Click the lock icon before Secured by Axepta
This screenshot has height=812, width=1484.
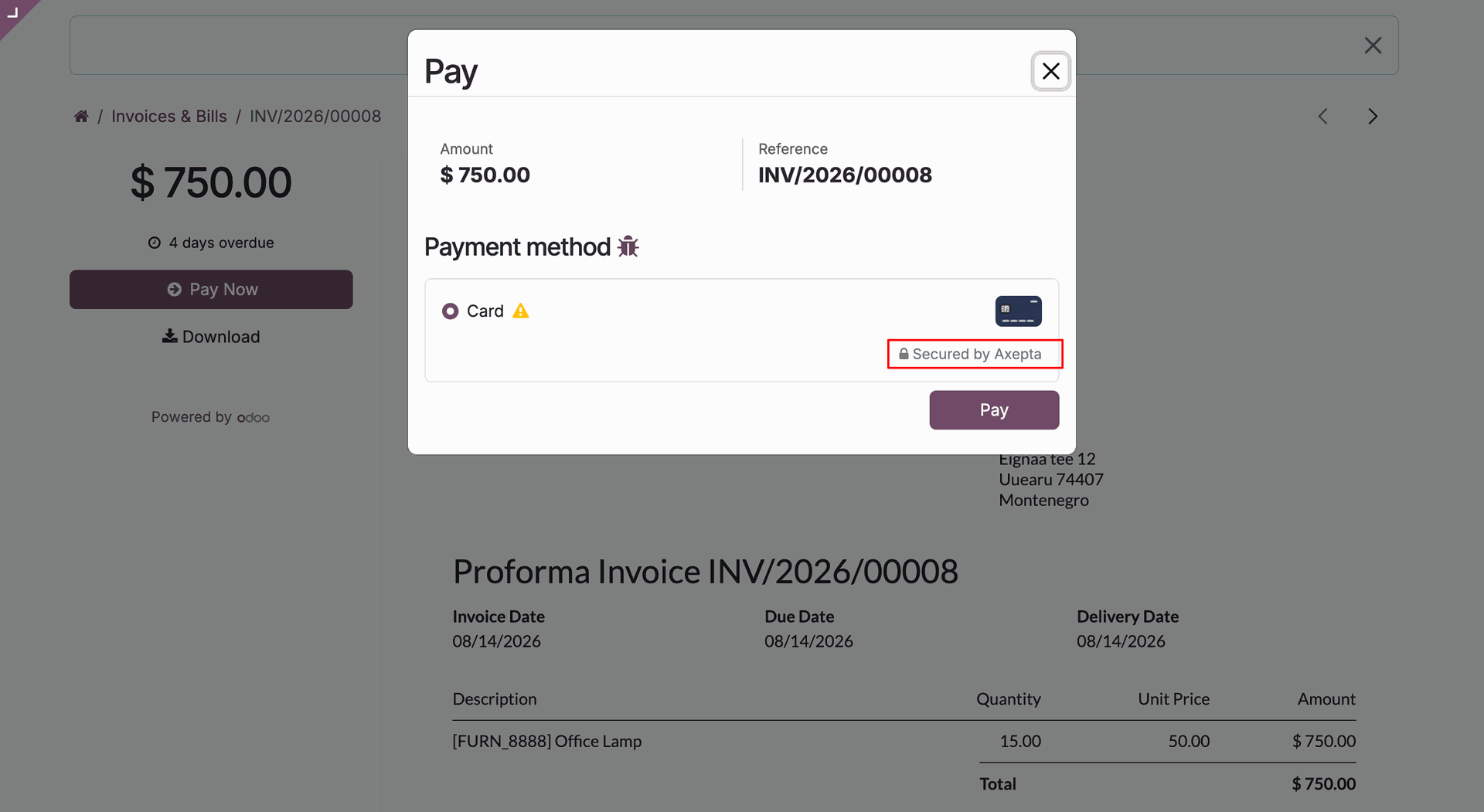tap(903, 354)
